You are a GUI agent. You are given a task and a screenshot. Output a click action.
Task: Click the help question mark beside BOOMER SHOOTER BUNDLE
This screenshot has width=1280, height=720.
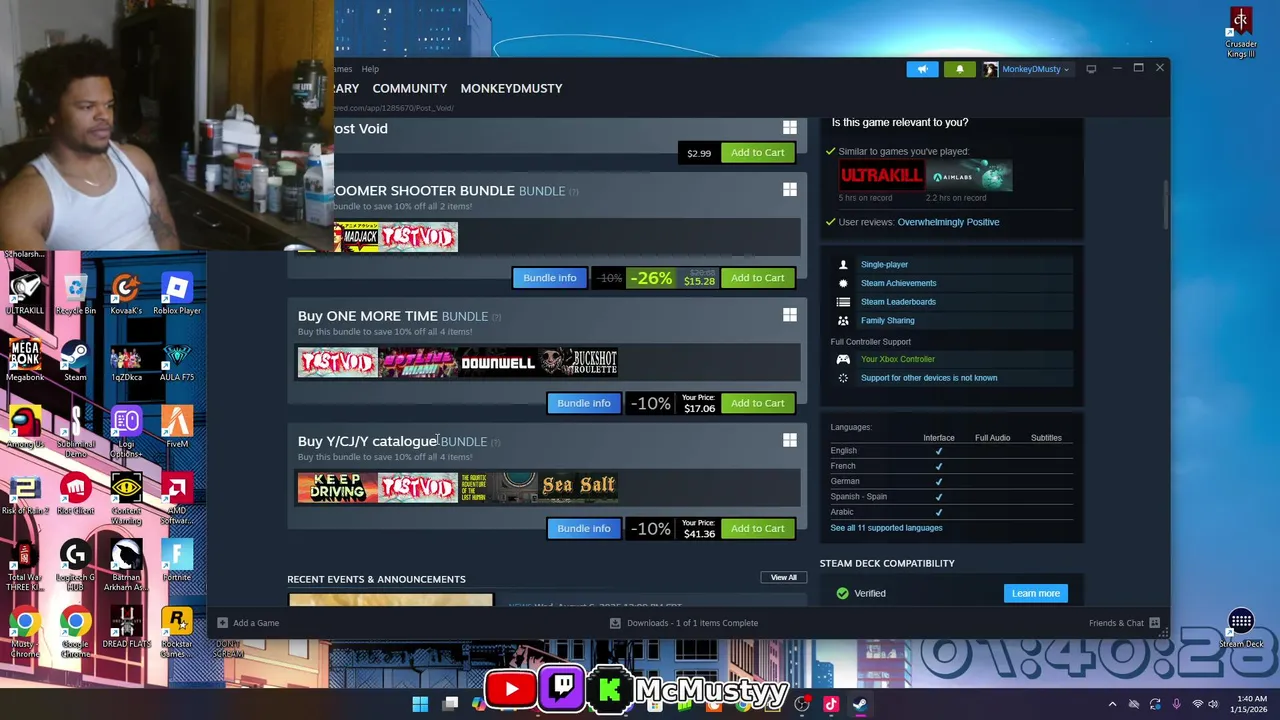573,191
